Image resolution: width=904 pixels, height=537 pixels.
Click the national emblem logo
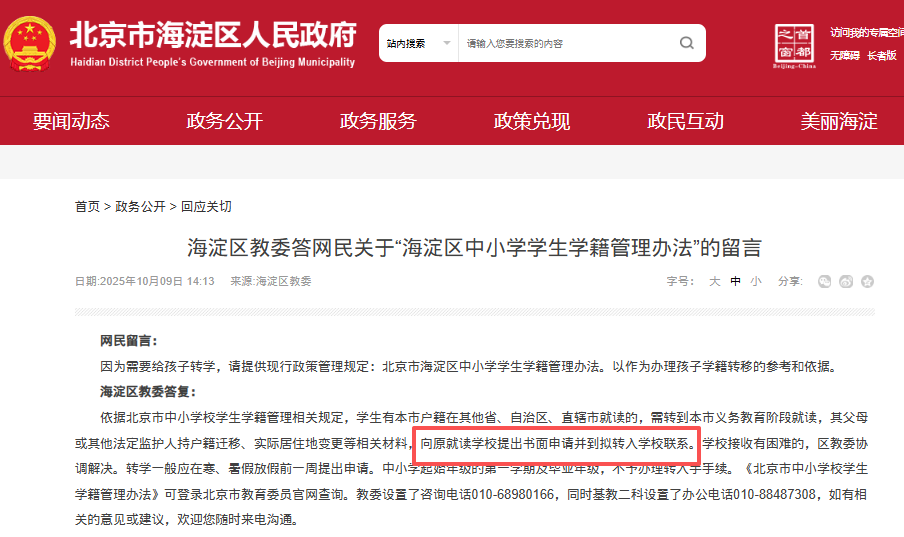[x=29, y=43]
